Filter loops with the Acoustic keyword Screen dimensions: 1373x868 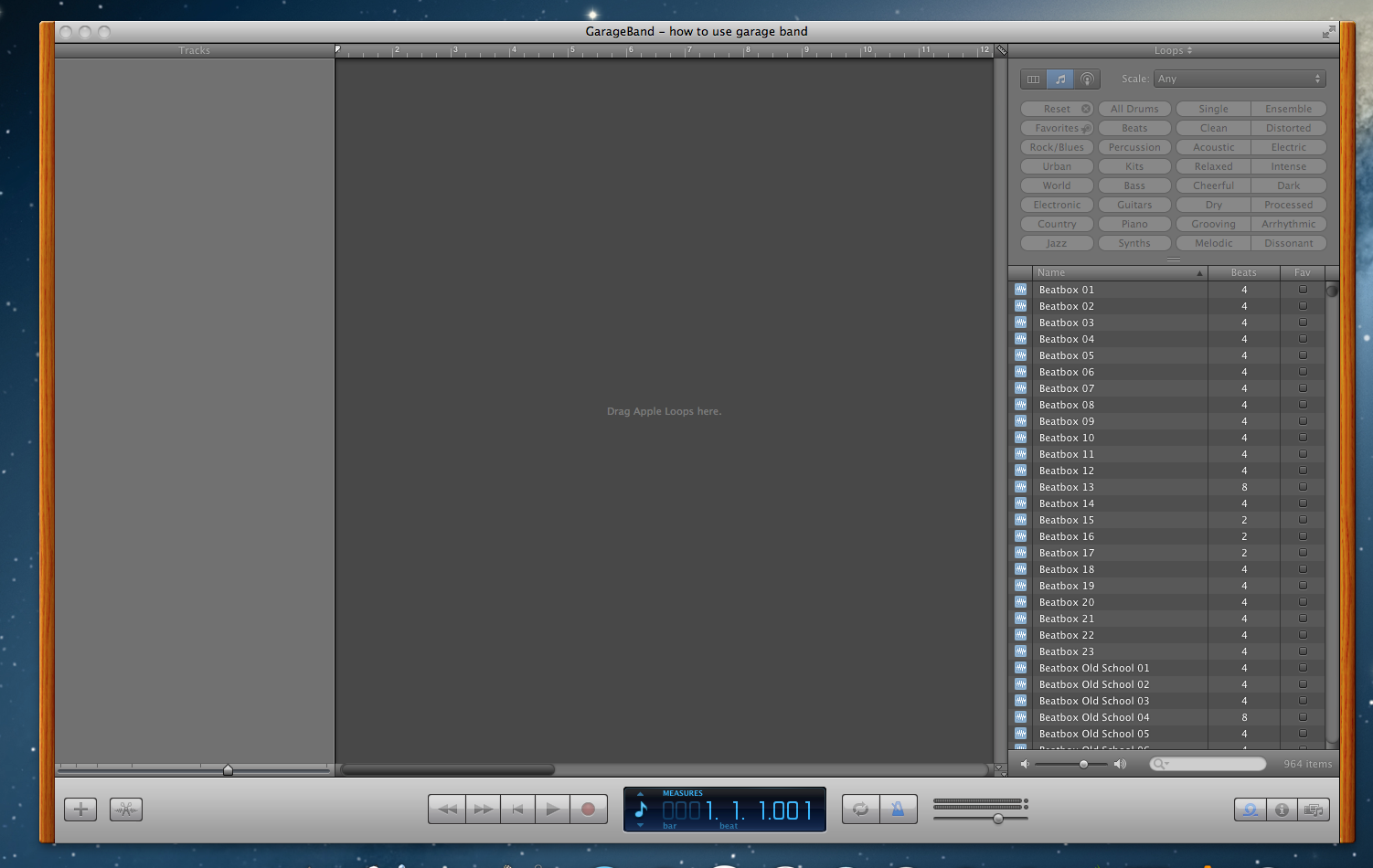point(1214,147)
